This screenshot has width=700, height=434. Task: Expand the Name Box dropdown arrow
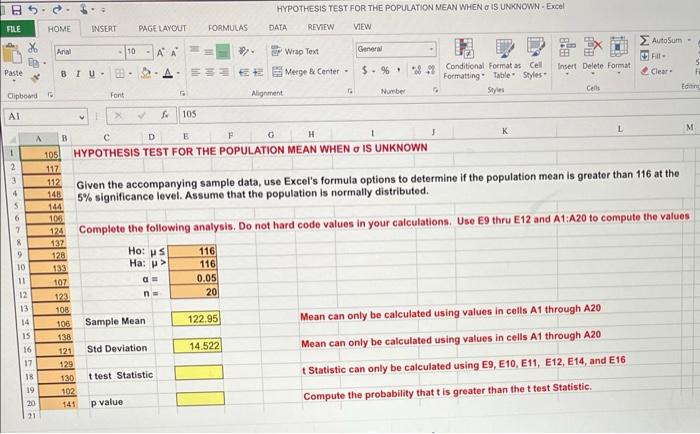click(x=82, y=117)
